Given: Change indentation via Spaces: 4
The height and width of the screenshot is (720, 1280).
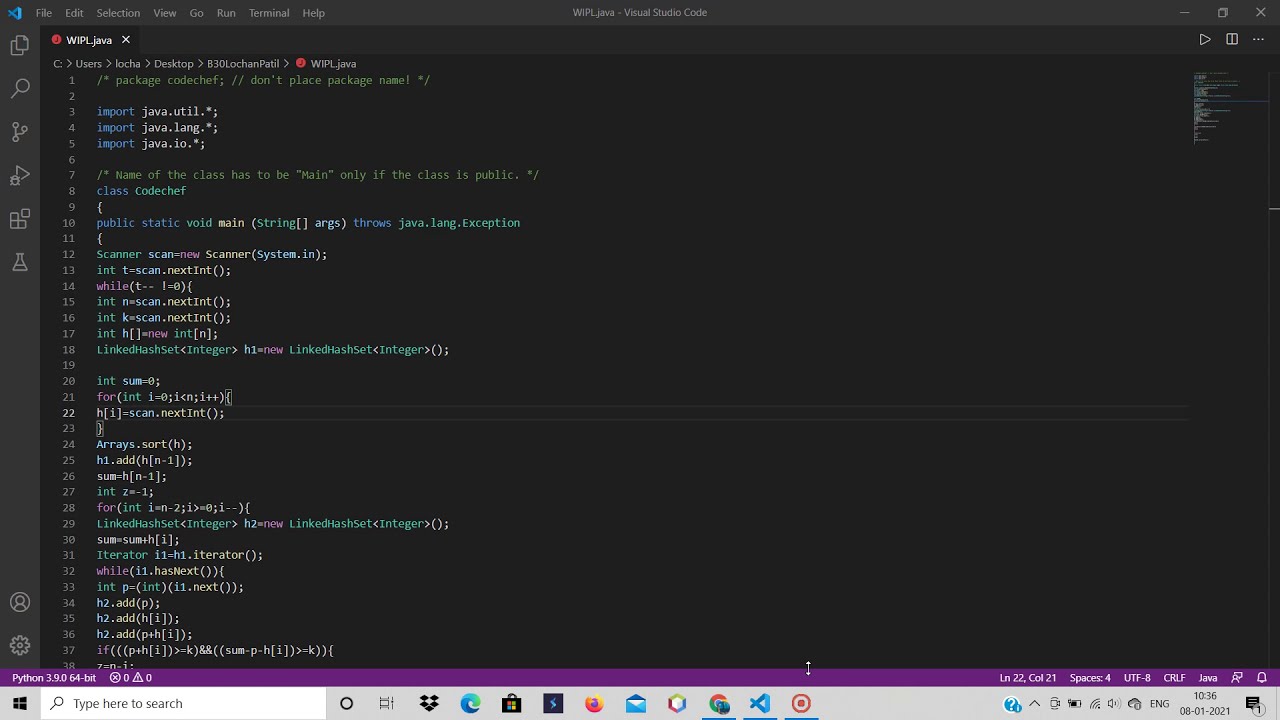Looking at the screenshot, I should click(x=1090, y=678).
